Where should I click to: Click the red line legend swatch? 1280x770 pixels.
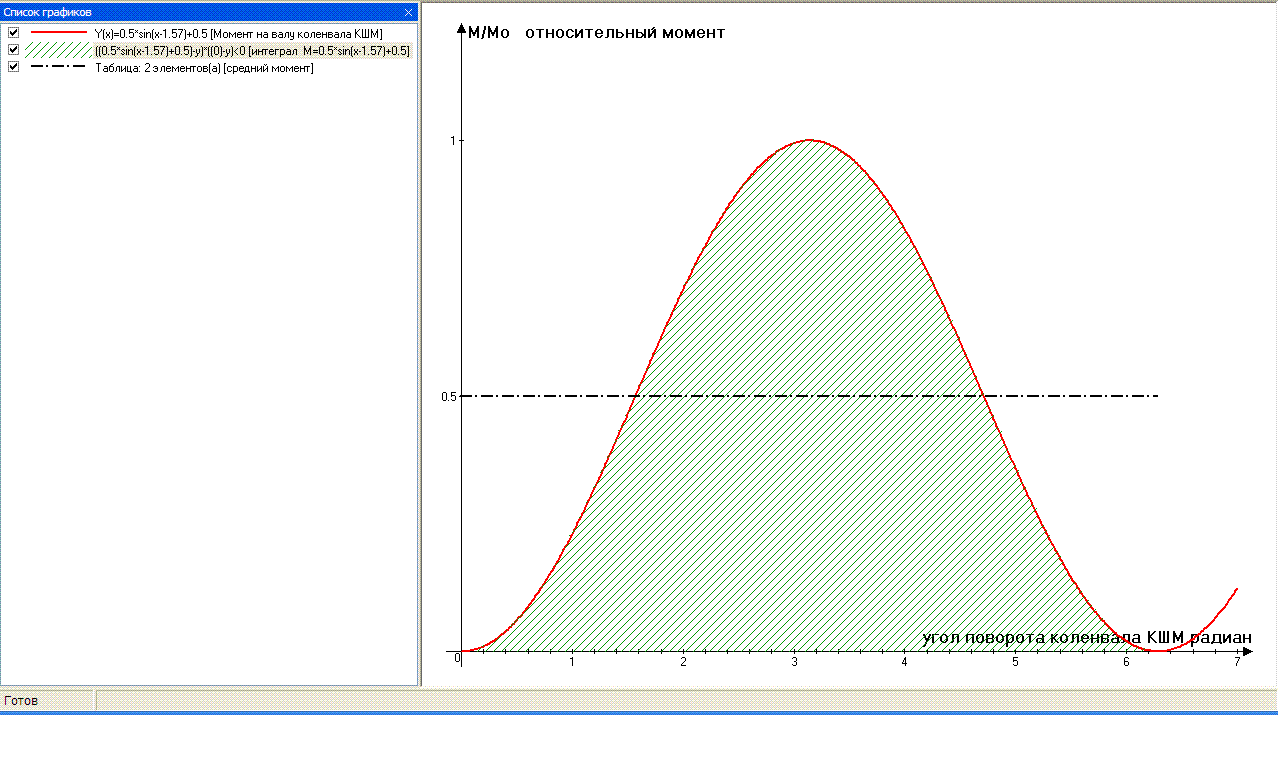click(58, 33)
